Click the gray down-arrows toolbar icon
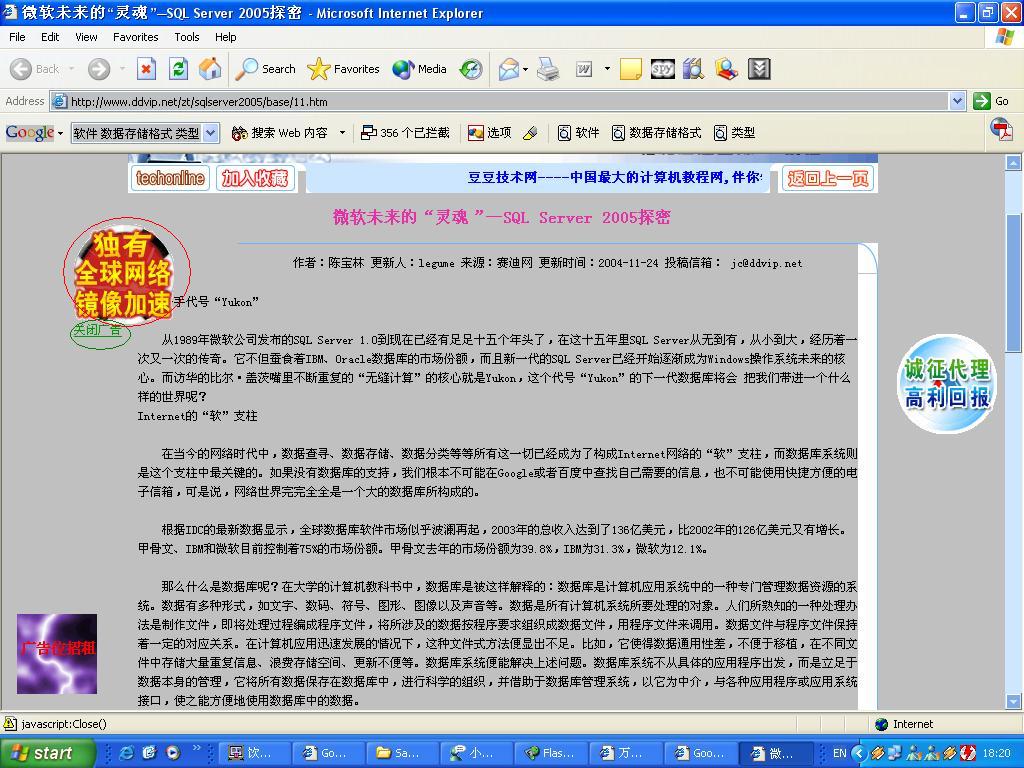1024x768 pixels. click(759, 69)
